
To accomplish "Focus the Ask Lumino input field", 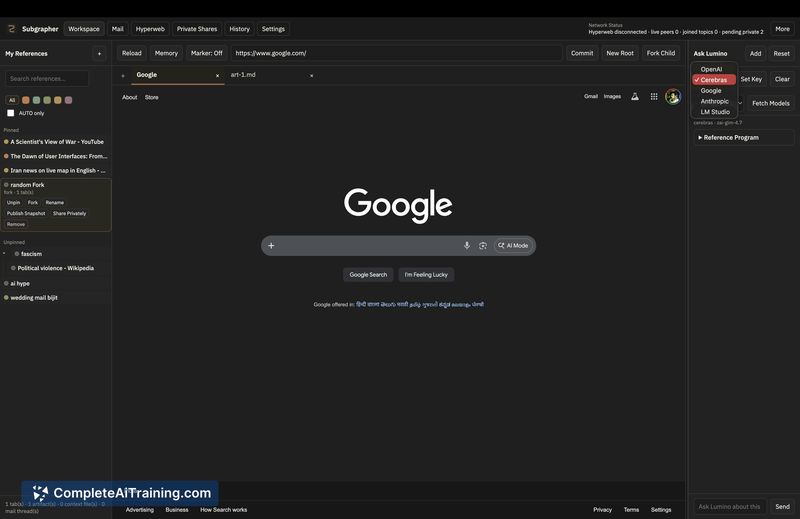I will tap(730, 507).
